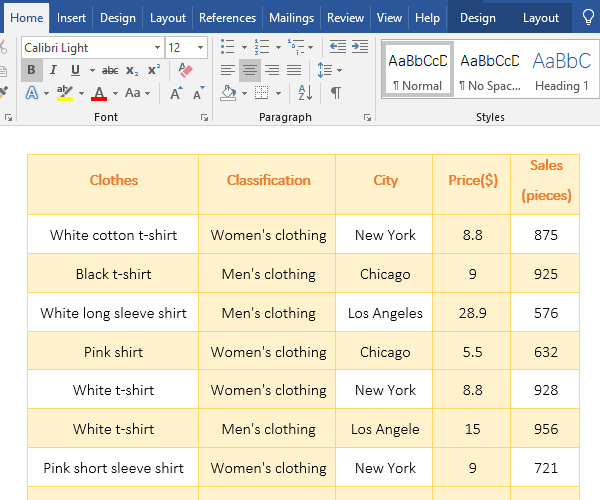Open line spacing dropdown arrow
Viewport: 600px width, 500px height.
tap(339, 70)
